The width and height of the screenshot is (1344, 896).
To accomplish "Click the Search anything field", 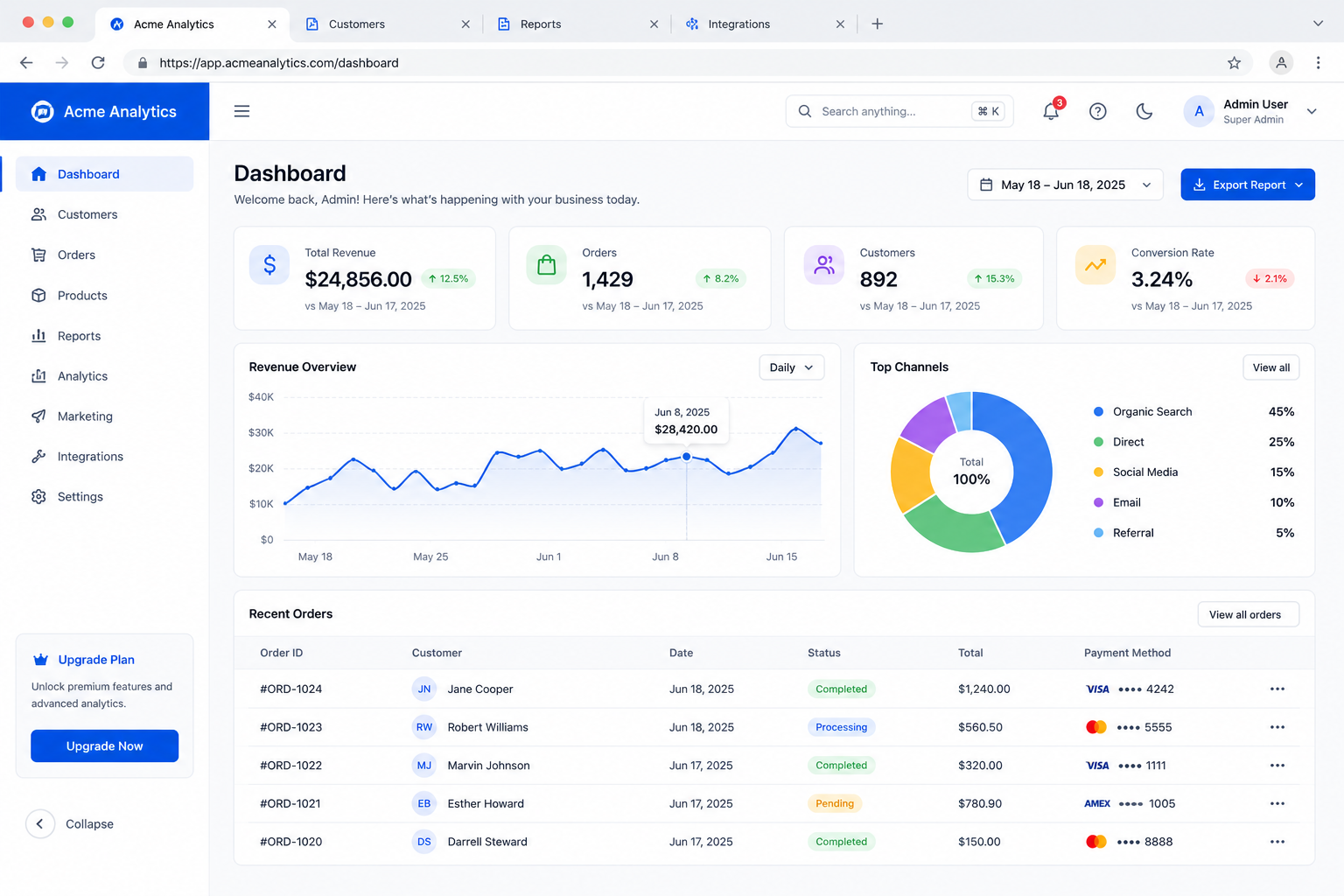I will coord(899,111).
